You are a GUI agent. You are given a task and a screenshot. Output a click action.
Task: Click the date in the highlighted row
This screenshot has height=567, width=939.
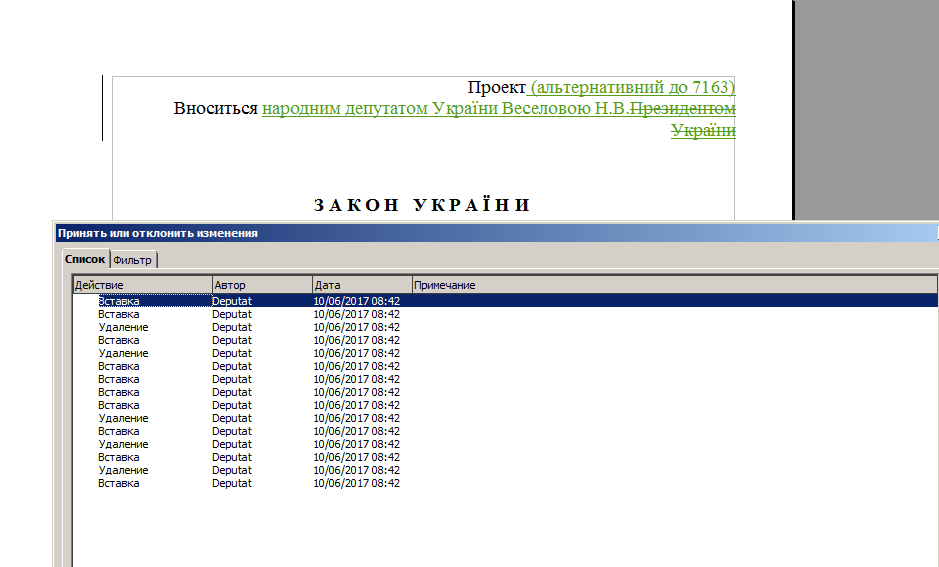point(356,301)
